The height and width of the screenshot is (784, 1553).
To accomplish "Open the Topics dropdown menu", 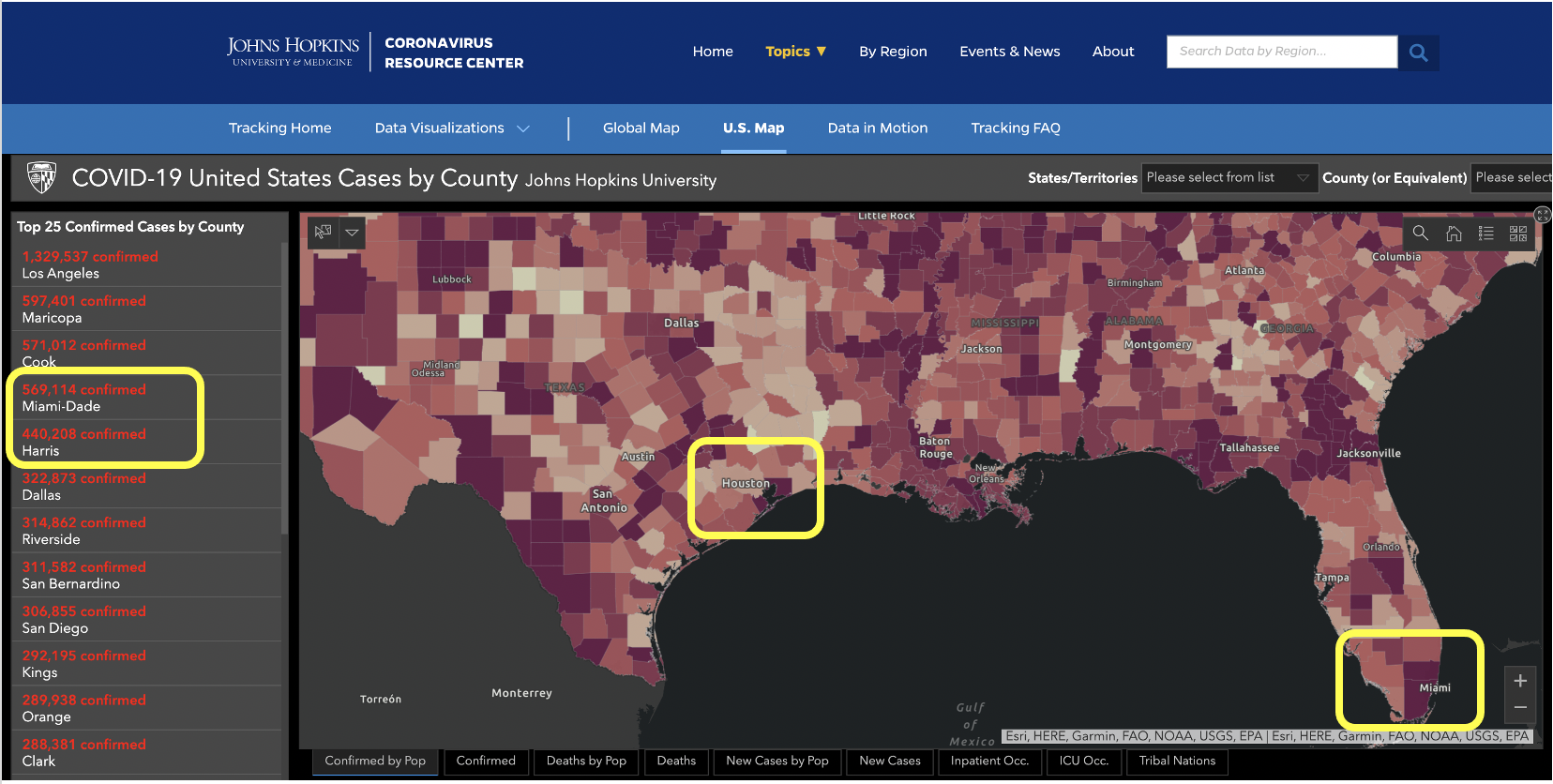I will coord(795,52).
